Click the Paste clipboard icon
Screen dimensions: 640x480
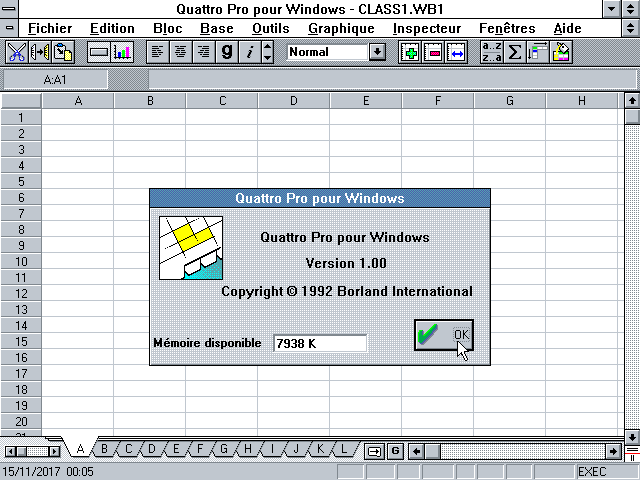coord(63,52)
